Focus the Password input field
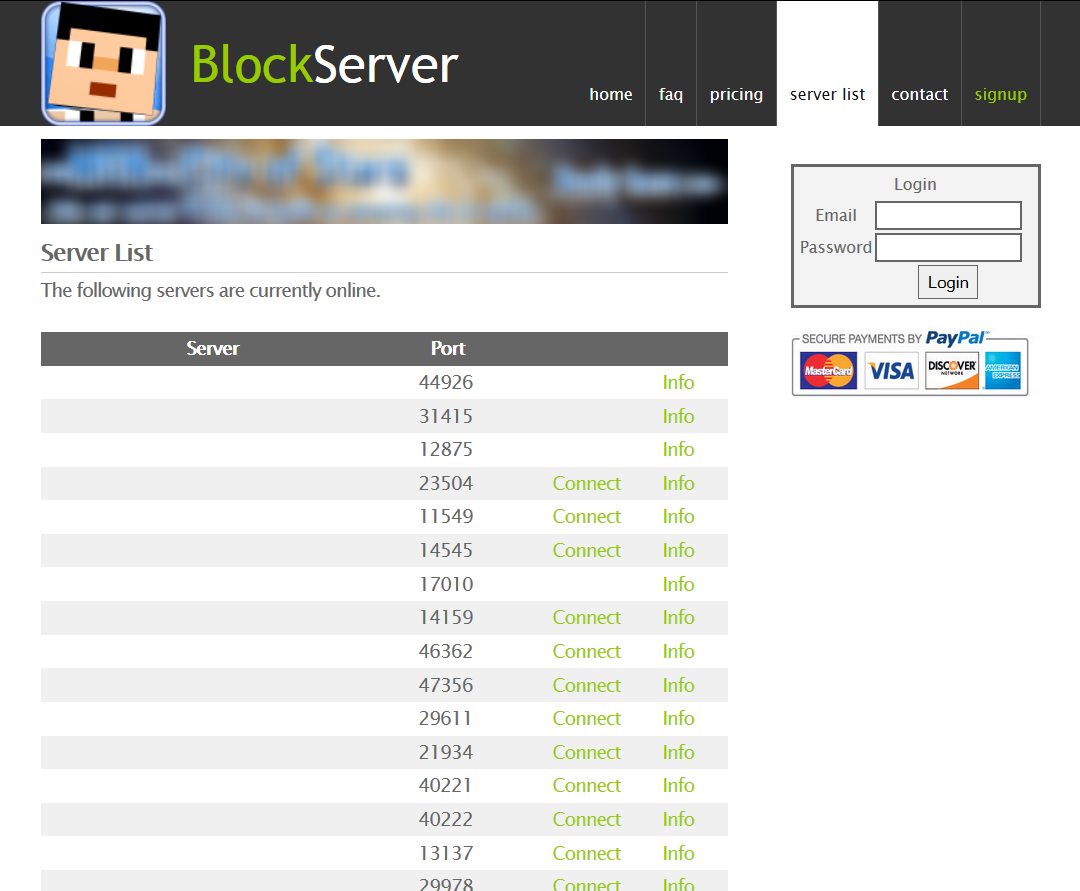1080x891 pixels. pos(948,247)
